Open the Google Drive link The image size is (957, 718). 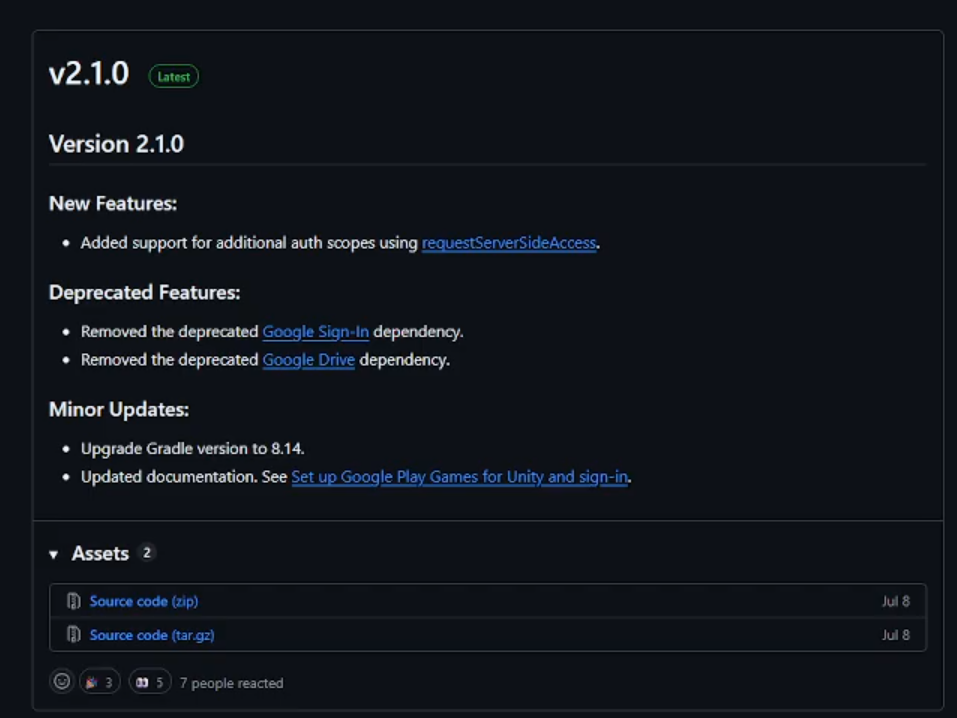308,360
